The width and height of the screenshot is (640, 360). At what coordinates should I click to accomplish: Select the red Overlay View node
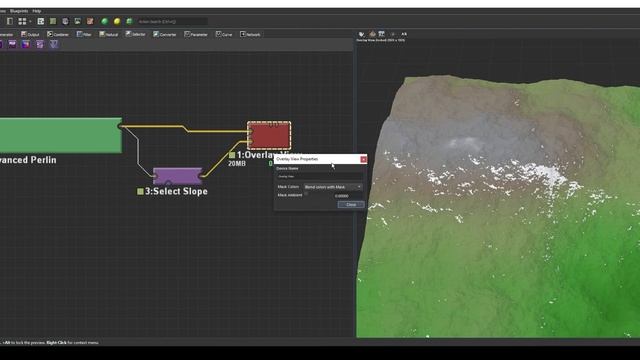pos(269,136)
